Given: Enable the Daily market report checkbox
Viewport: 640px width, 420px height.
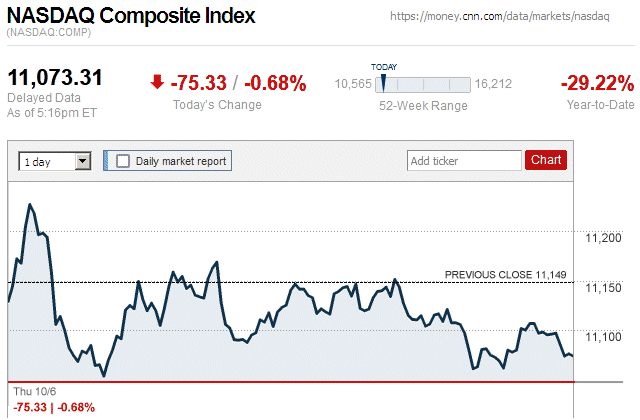Looking at the screenshot, I should (x=123, y=160).
